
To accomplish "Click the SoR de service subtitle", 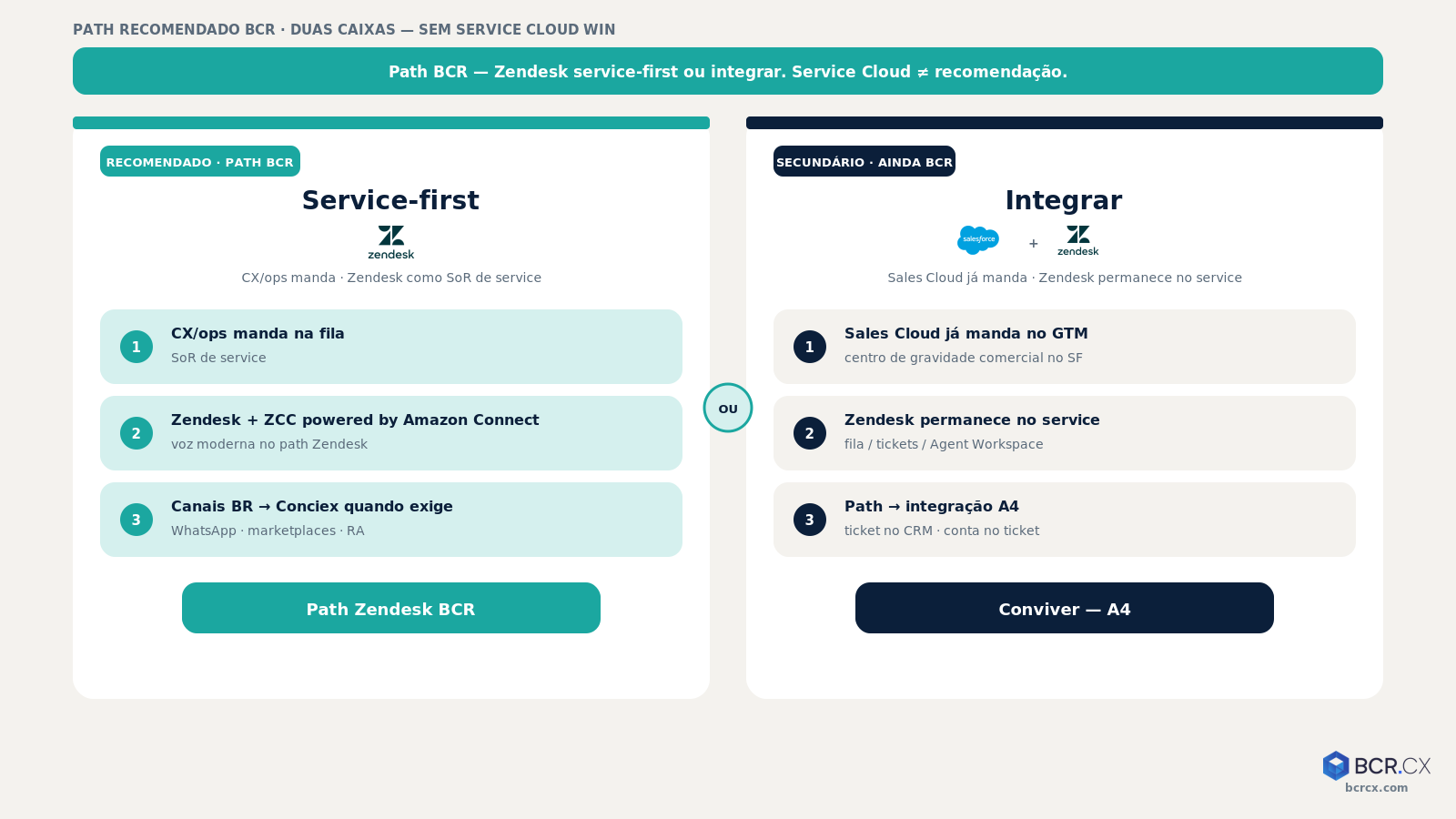I will (218, 358).
